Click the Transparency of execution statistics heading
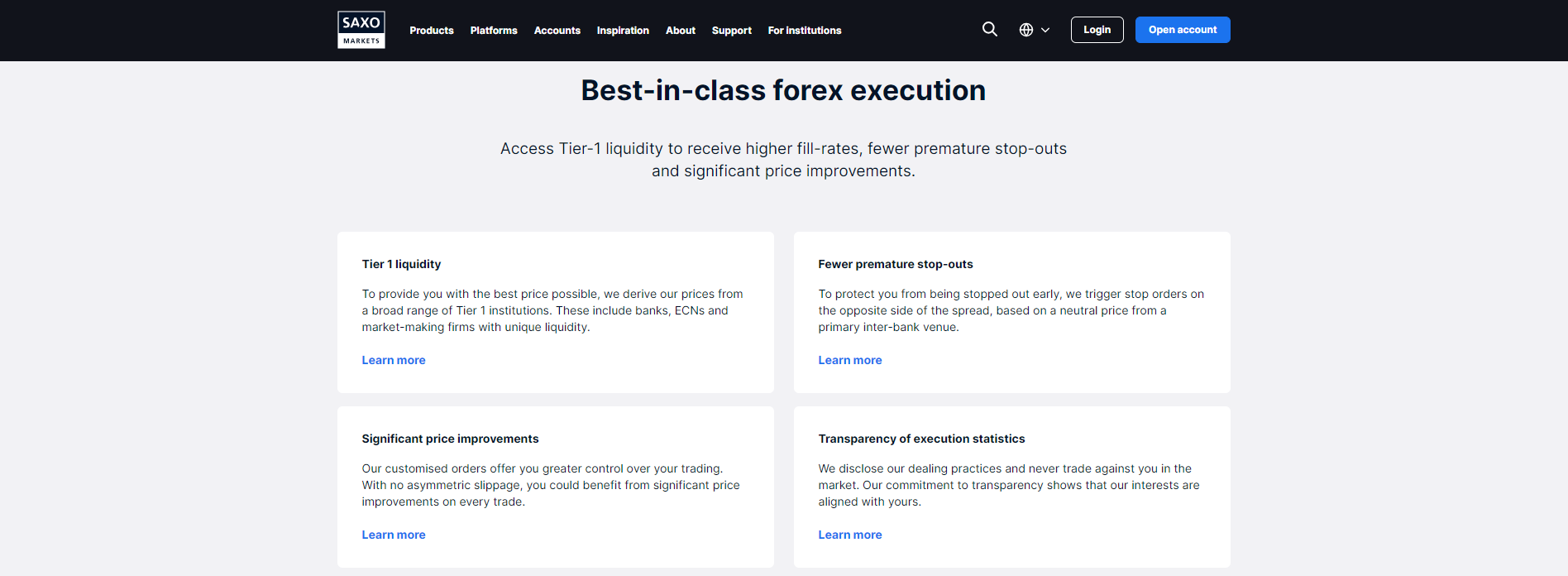The height and width of the screenshot is (576, 1568). click(x=921, y=439)
